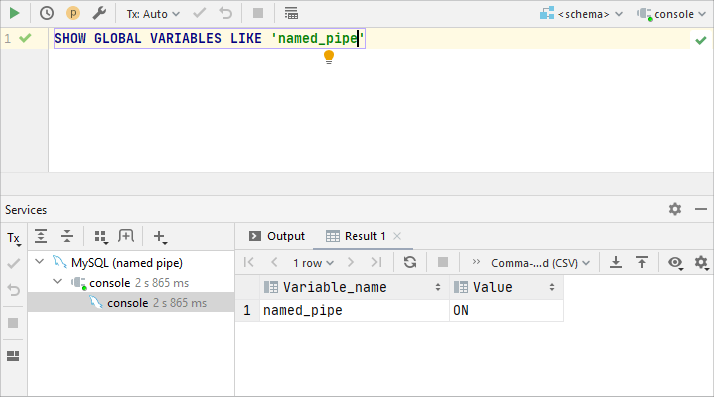Image resolution: width=714 pixels, height=397 pixels.
Task: Expand all Services tree nodes
Action: [41, 236]
